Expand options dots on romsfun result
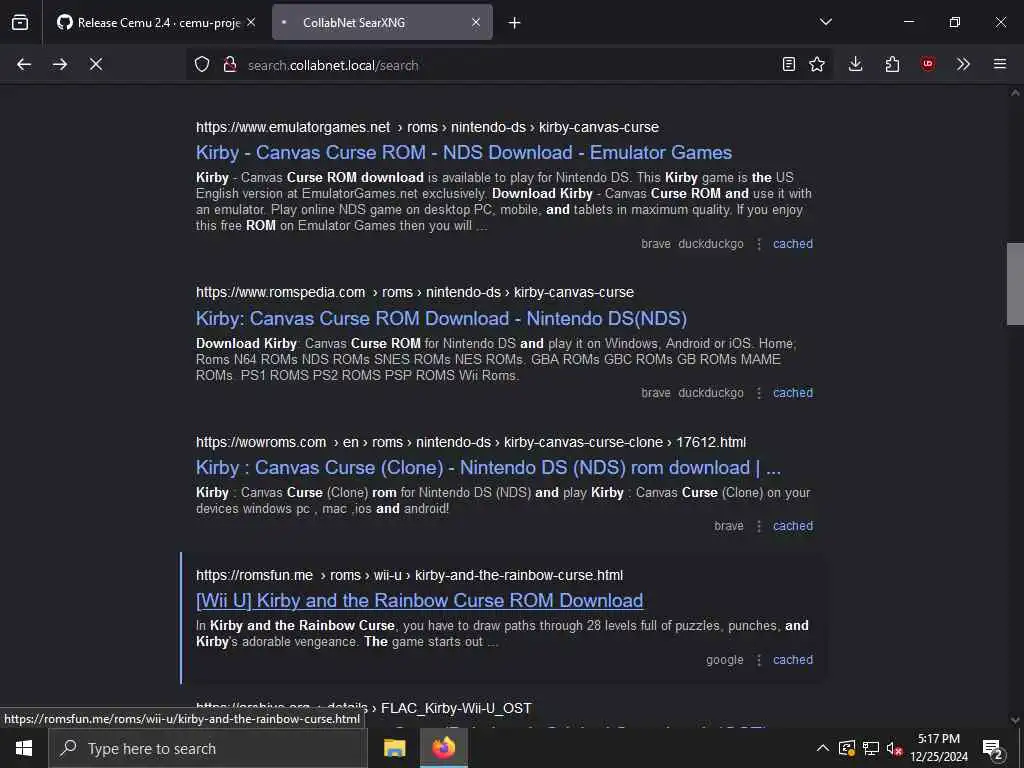This screenshot has width=1024, height=768. tap(759, 660)
